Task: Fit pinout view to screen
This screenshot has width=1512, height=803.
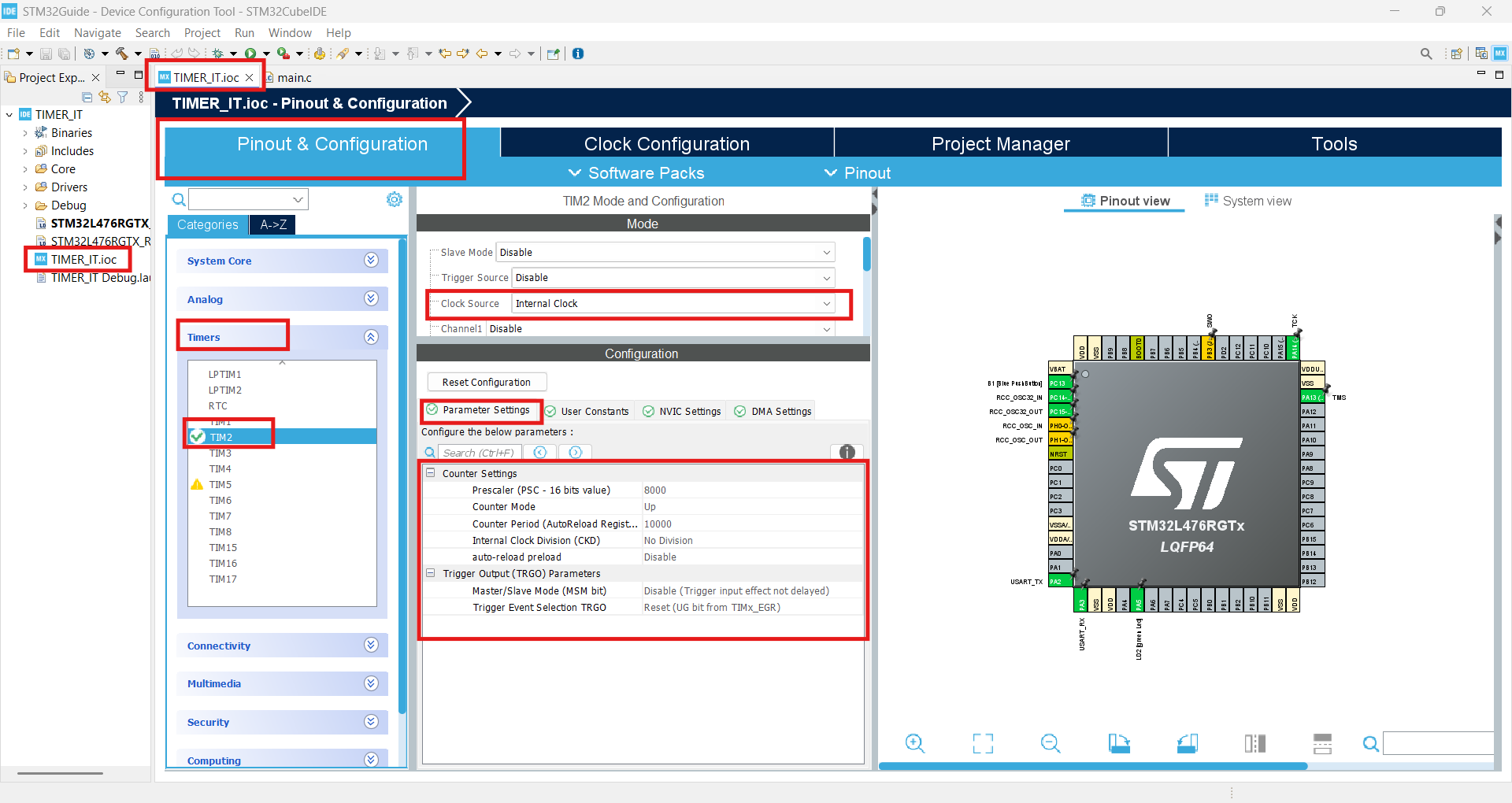Action: 983,743
